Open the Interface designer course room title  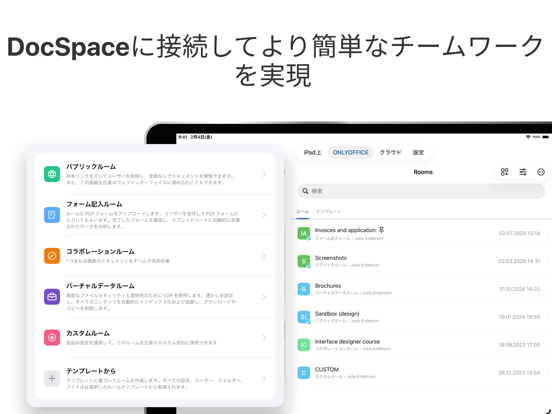click(347, 341)
